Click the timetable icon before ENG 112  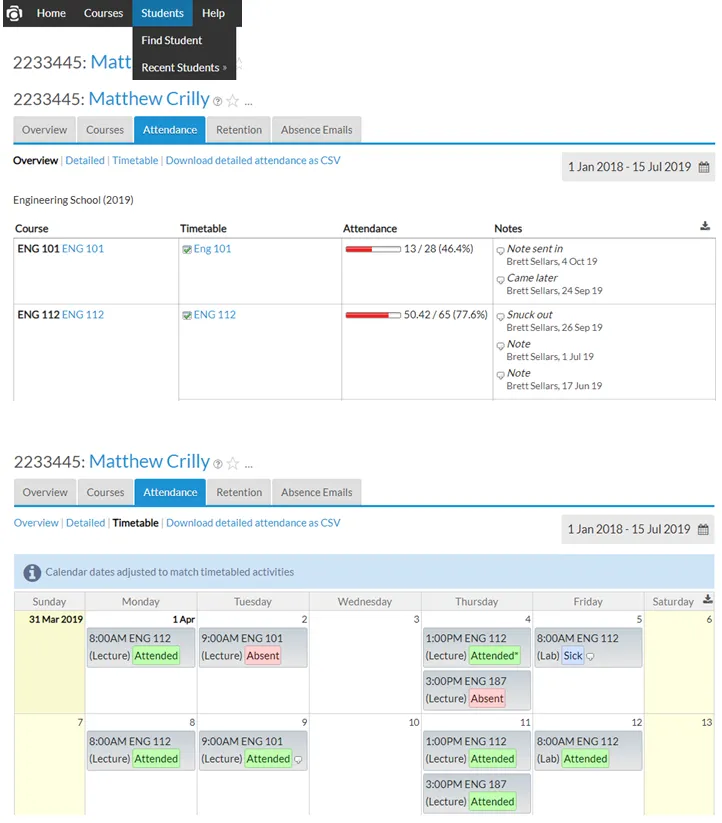pyautogui.click(x=187, y=315)
